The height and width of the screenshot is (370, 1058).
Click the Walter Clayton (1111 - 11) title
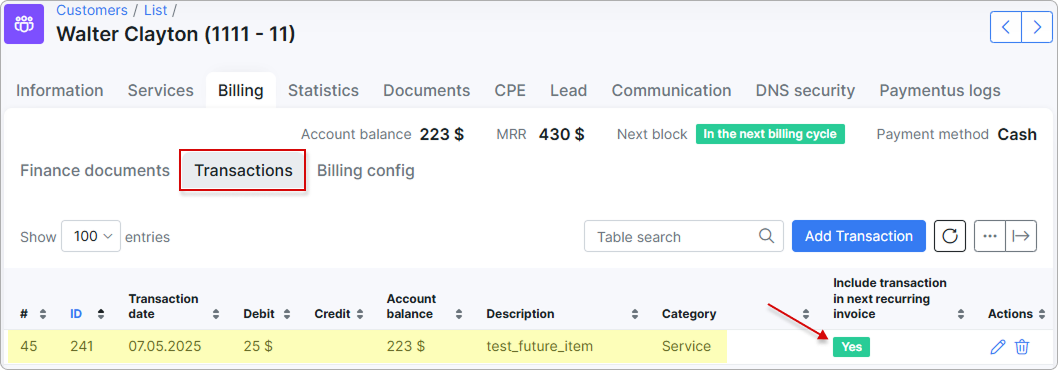(175, 34)
